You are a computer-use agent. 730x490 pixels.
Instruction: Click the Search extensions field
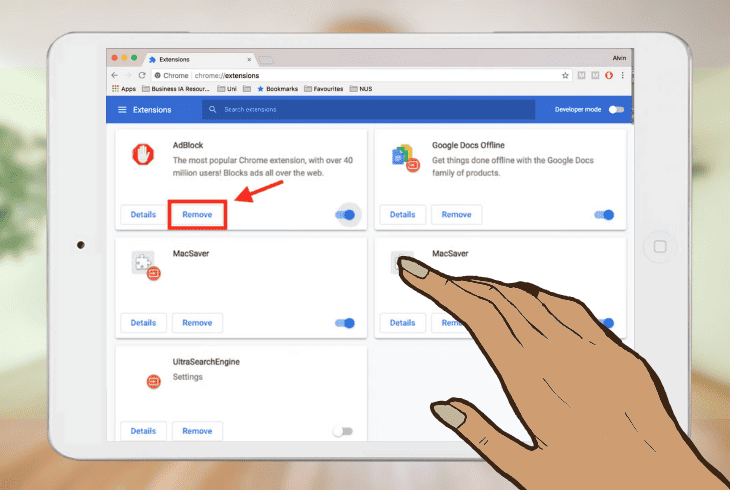click(x=368, y=109)
